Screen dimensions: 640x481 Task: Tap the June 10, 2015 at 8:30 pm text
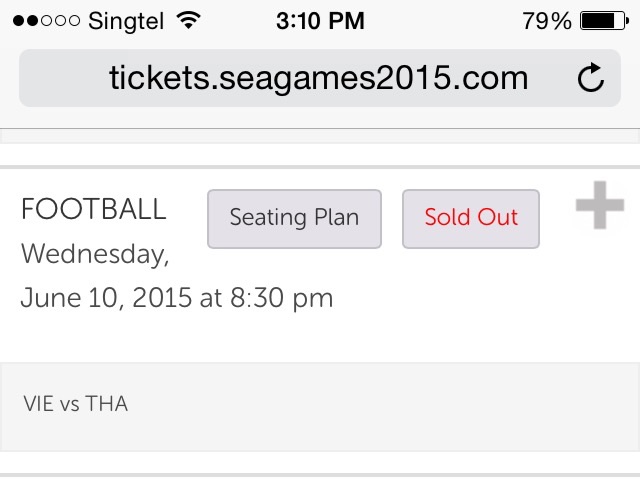tap(177, 298)
